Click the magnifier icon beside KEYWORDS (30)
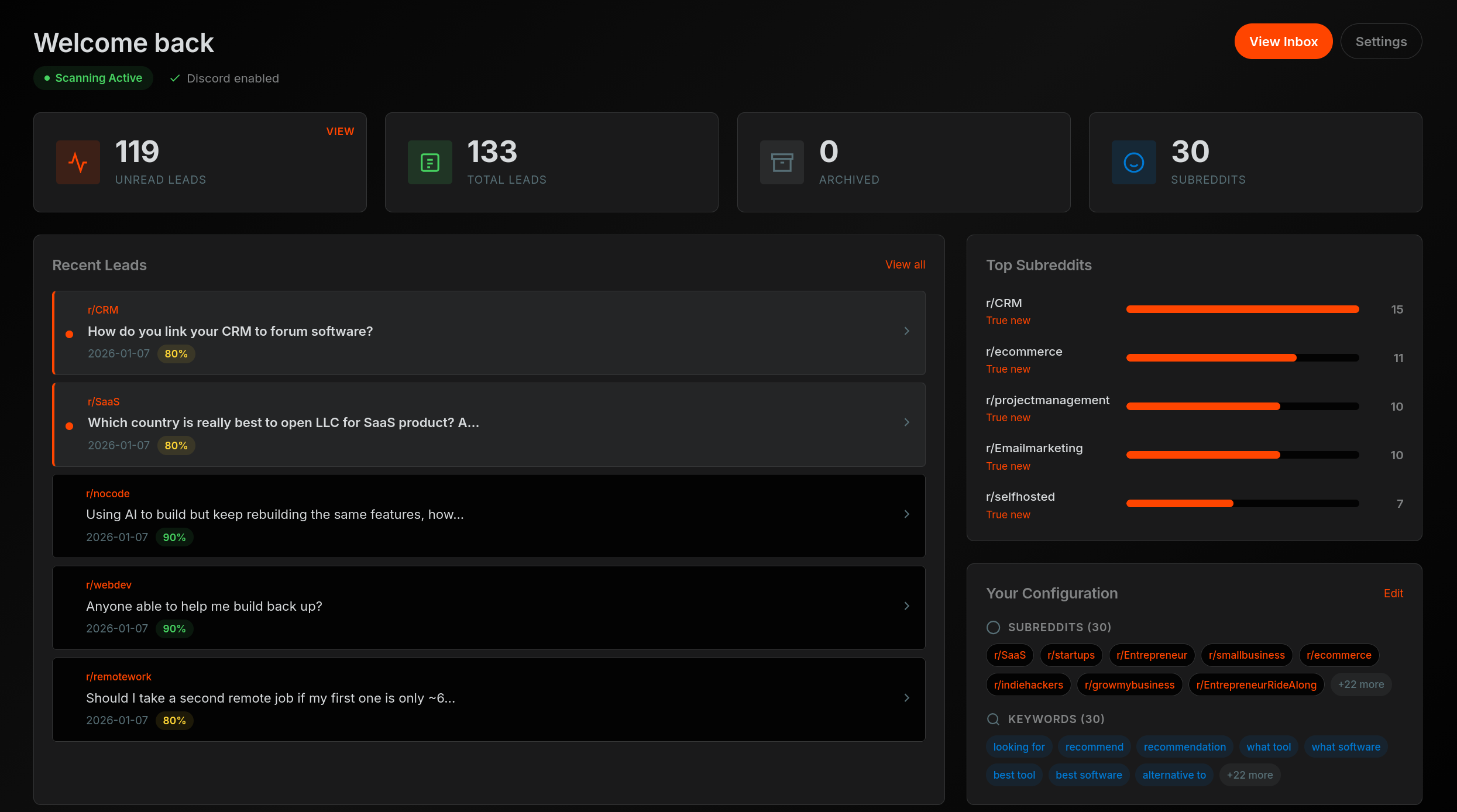 pyautogui.click(x=993, y=718)
